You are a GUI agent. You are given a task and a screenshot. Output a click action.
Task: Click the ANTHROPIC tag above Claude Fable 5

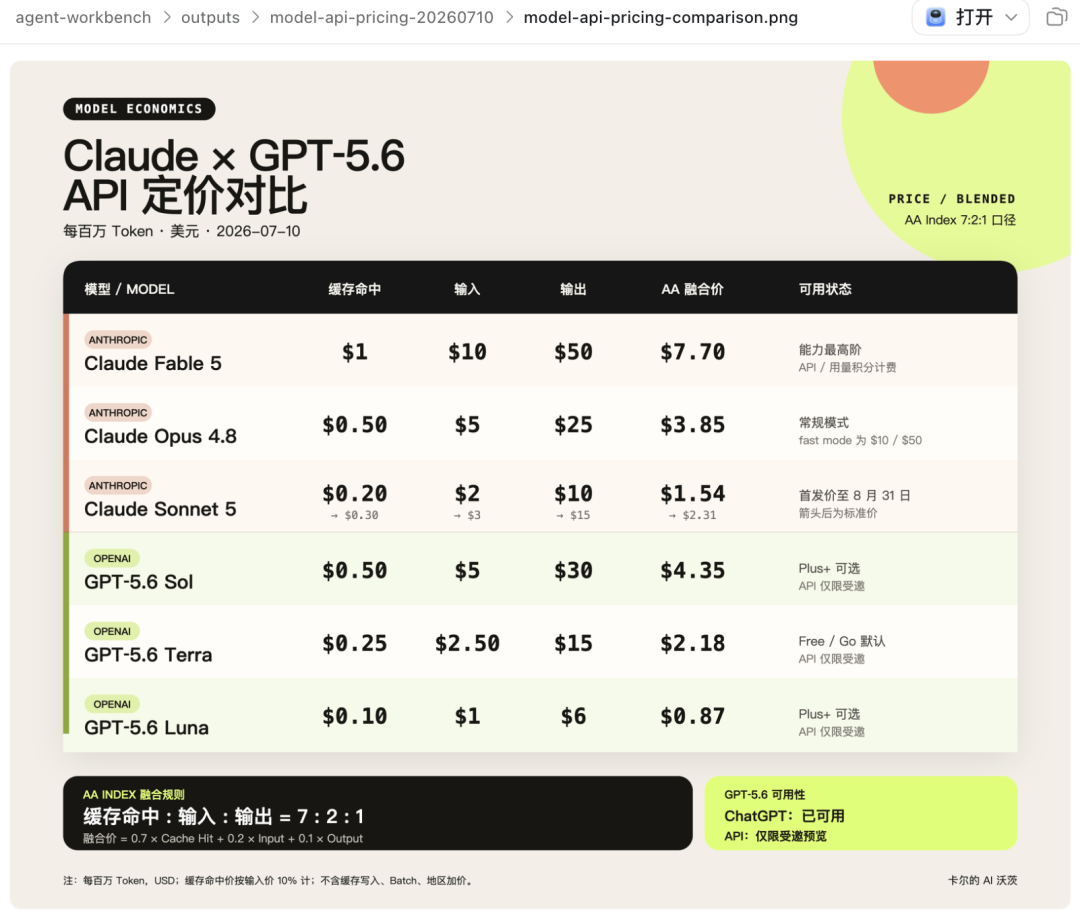click(x=118, y=340)
